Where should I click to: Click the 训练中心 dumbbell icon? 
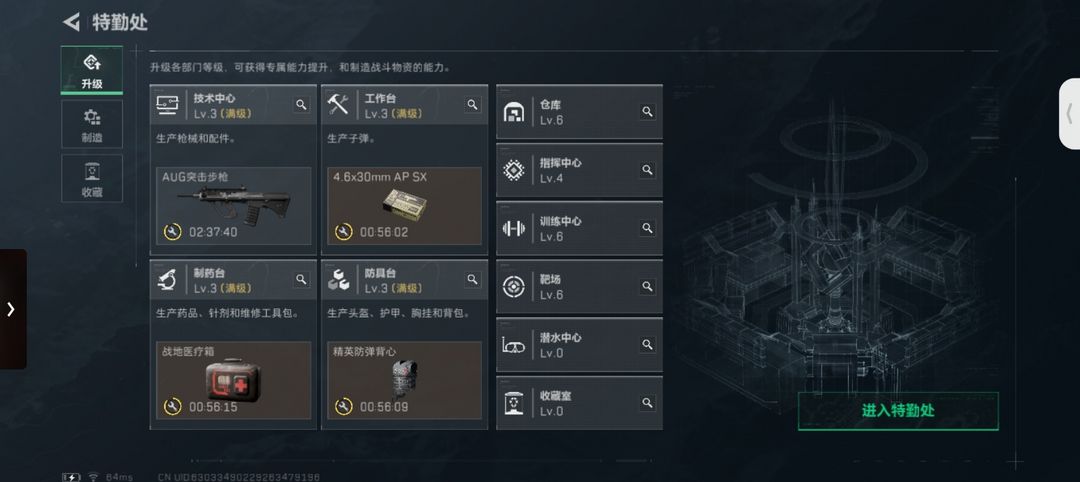tap(514, 228)
